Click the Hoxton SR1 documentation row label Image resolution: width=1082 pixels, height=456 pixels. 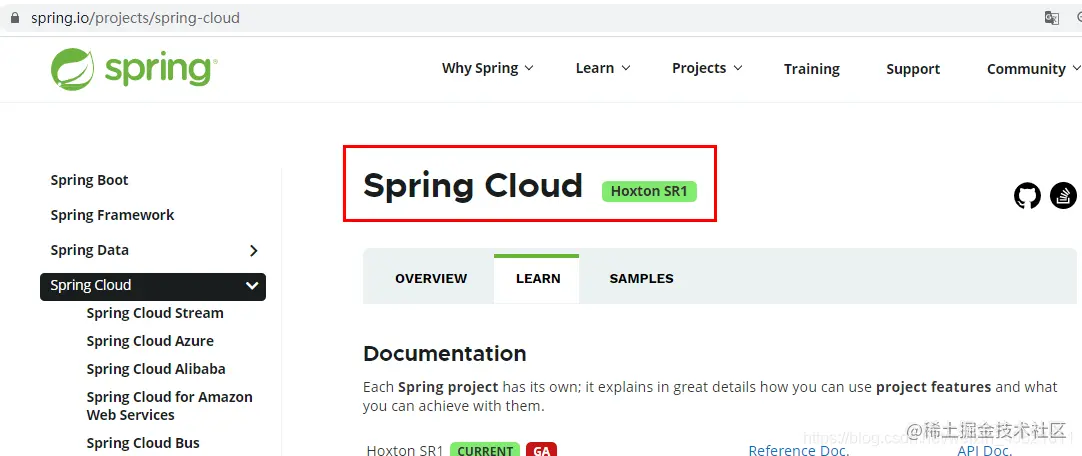(404, 450)
